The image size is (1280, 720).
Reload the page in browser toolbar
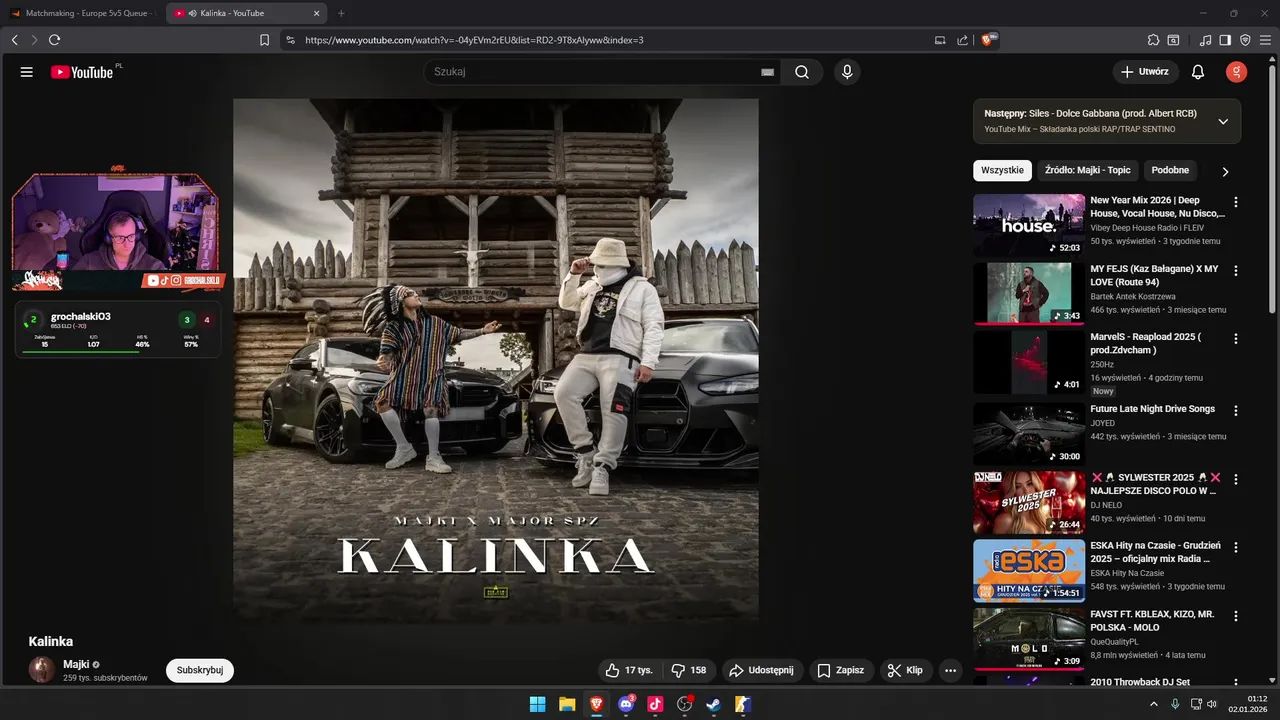pyautogui.click(x=54, y=40)
